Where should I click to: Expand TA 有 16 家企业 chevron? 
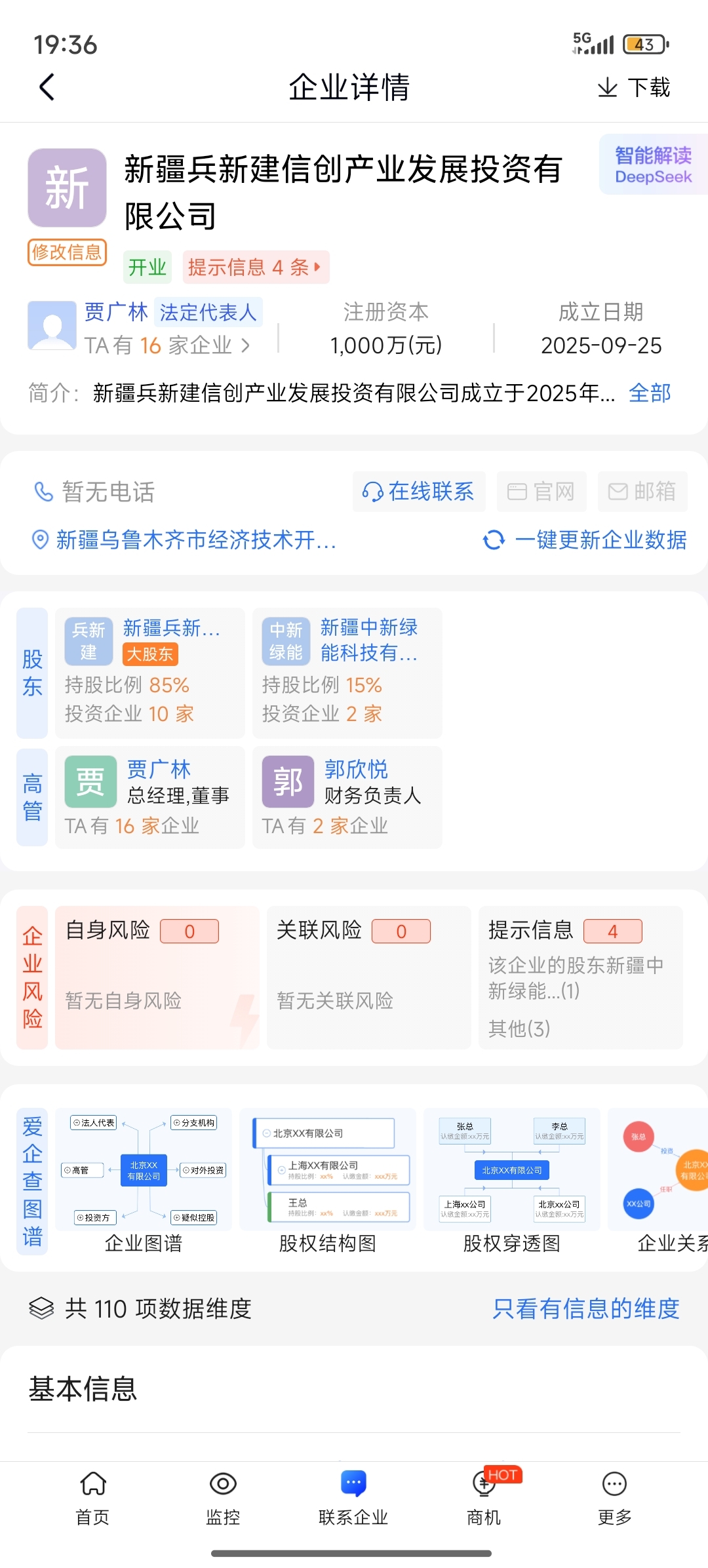(x=246, y=345)
